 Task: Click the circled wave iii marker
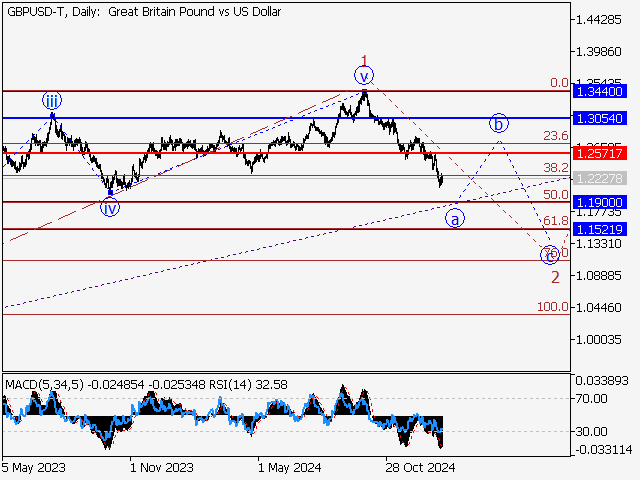[51, 100]
